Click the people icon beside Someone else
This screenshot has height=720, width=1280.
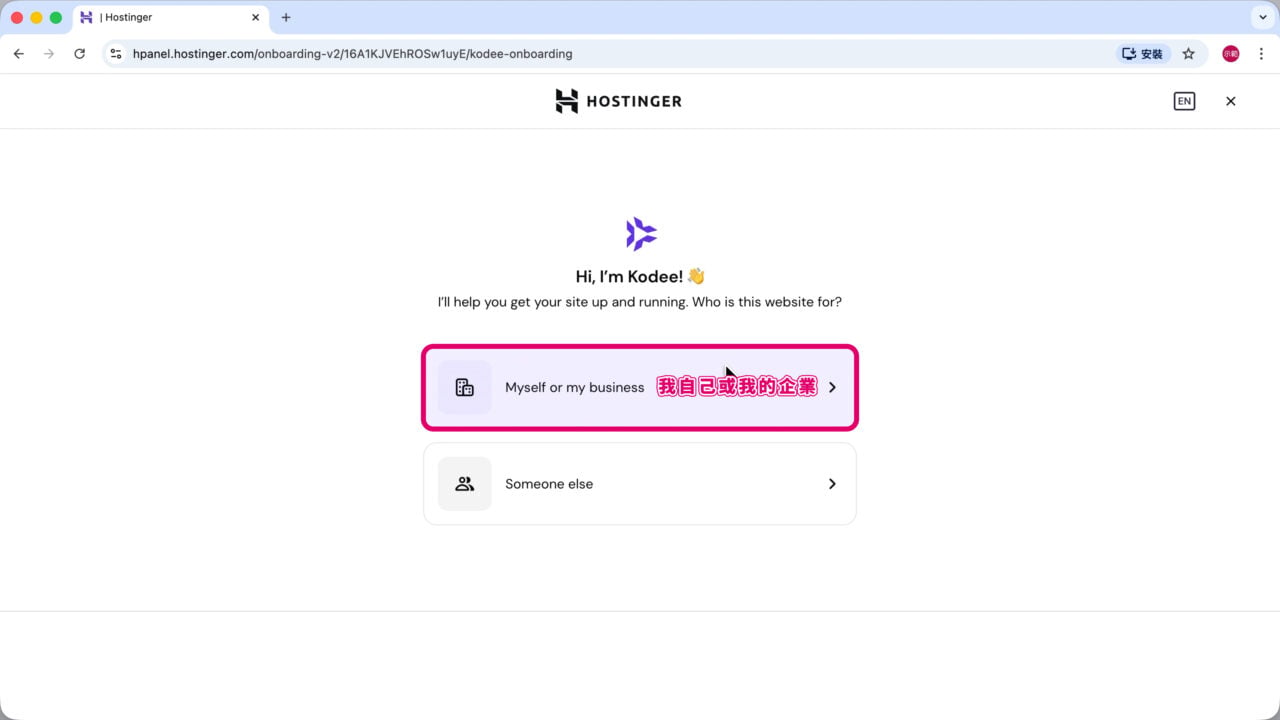(465, 484)
